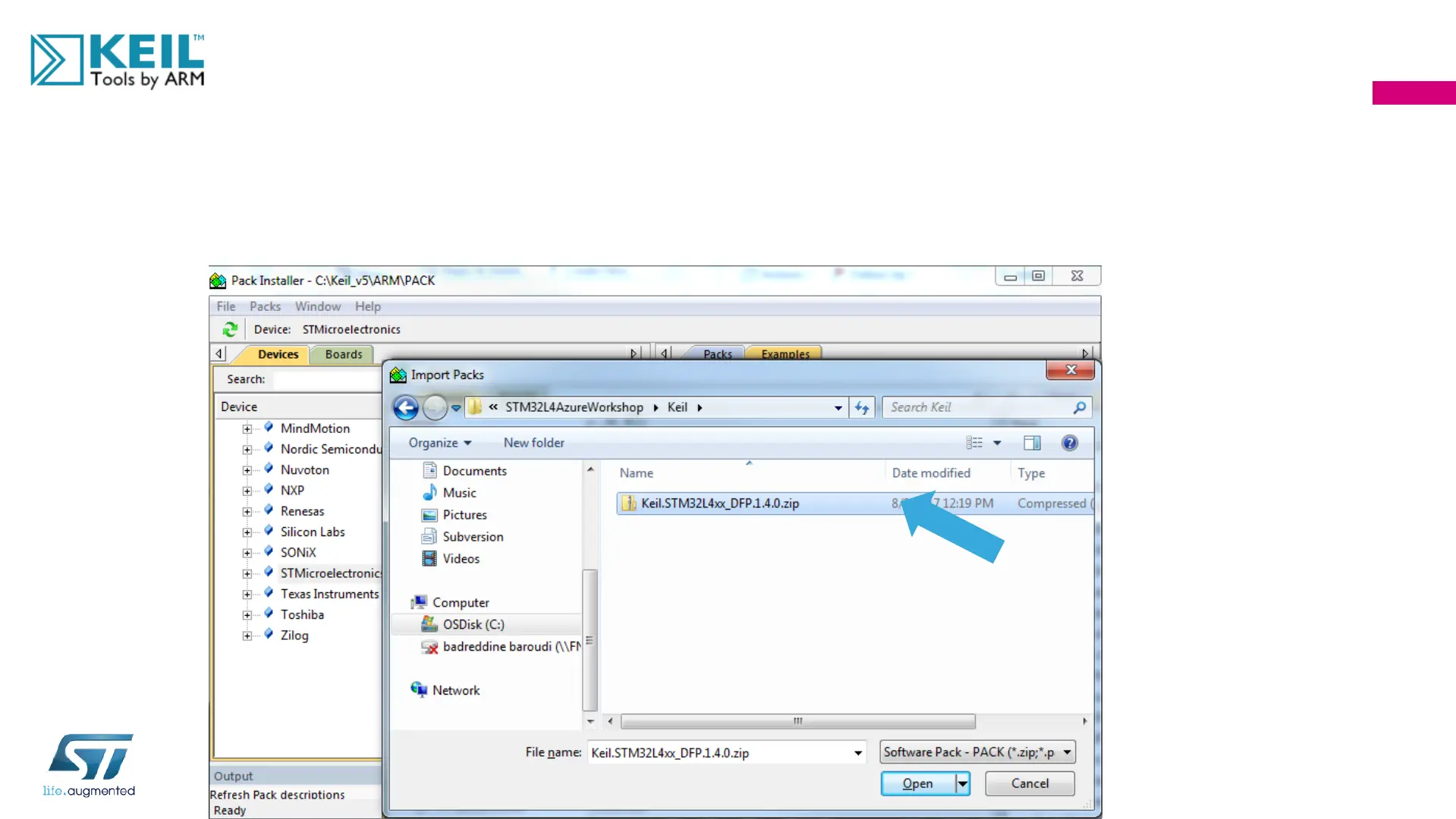Click the OSDisk (C:) drive icon
The image size is (1456, 819).
(429, 624)
